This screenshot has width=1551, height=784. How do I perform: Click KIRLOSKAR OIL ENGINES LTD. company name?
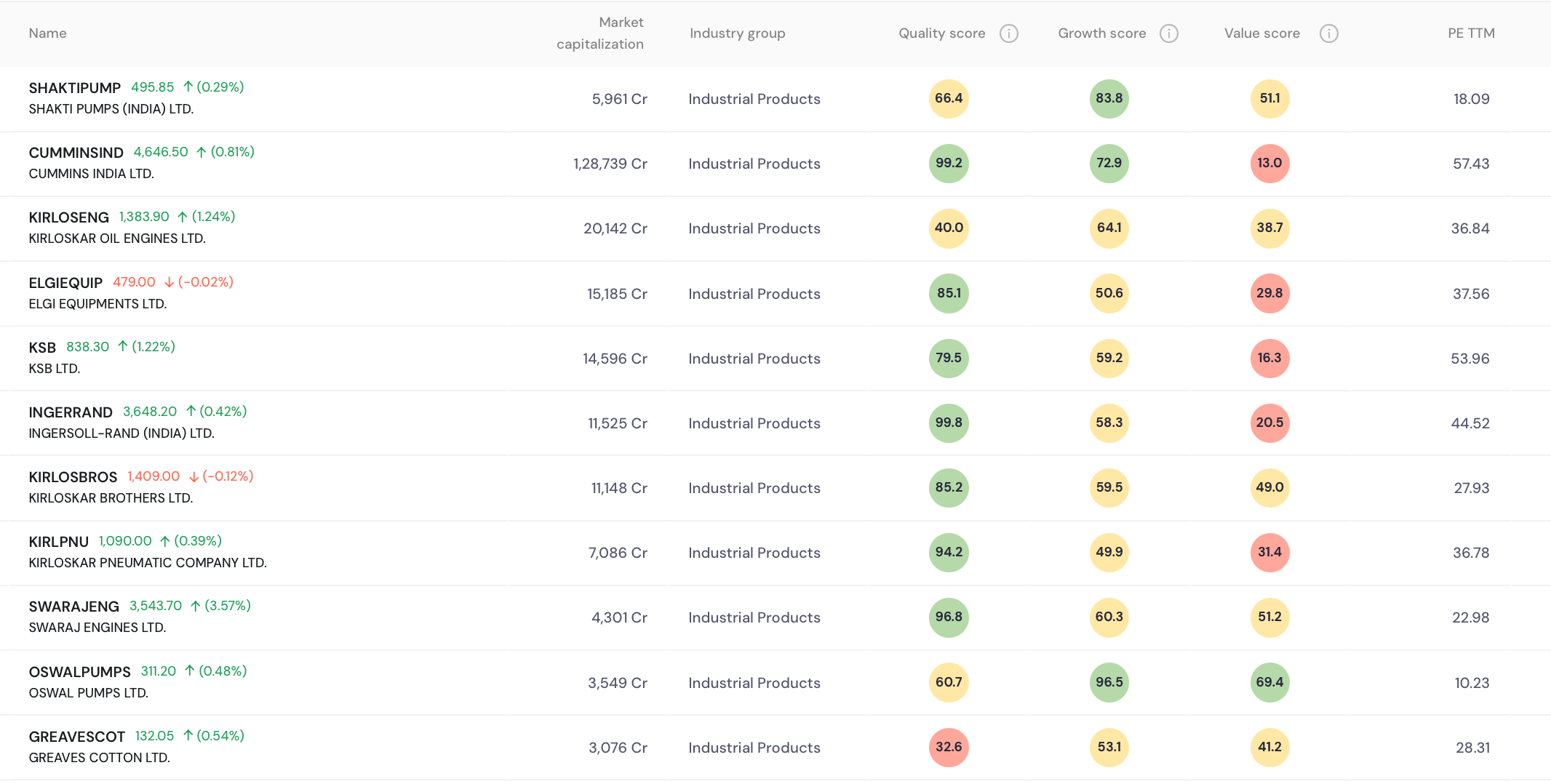(117, 239)
